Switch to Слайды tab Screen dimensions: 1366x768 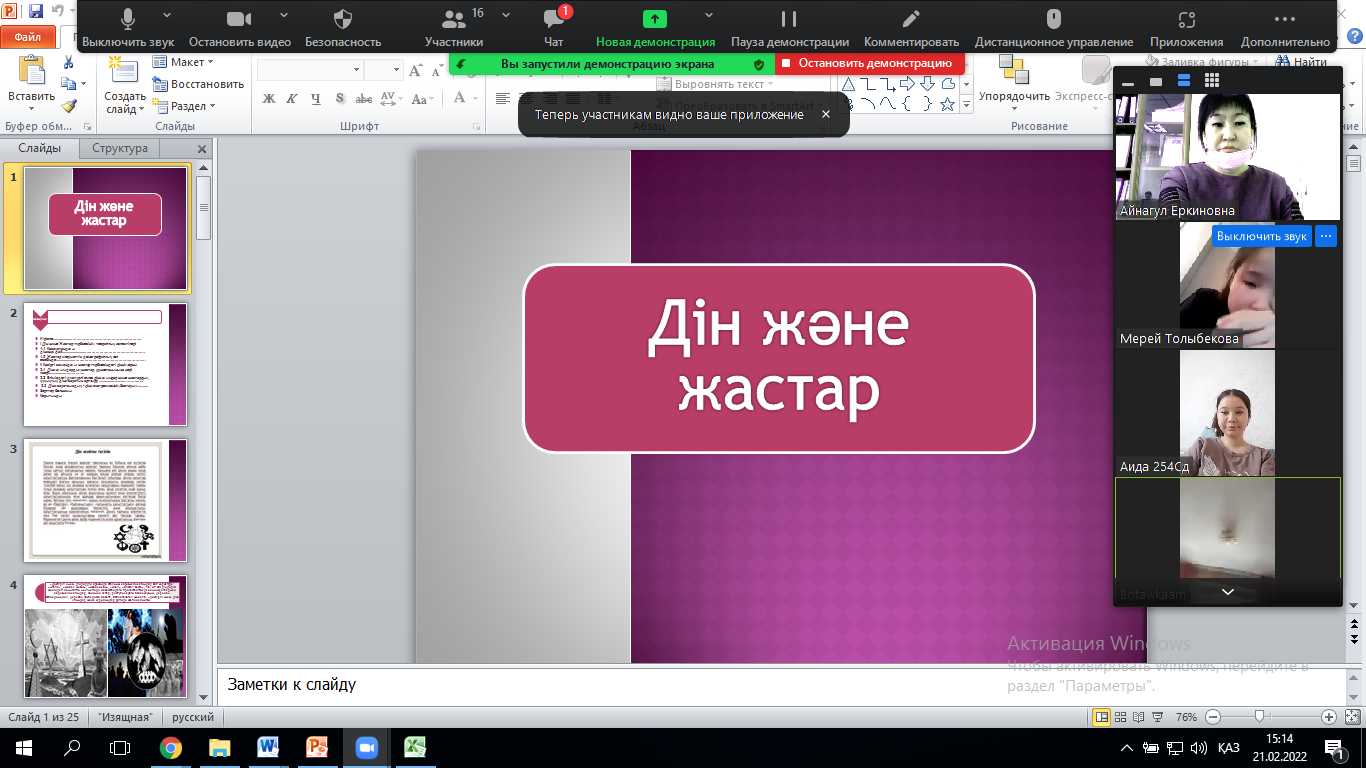click(x=40, y=148)
